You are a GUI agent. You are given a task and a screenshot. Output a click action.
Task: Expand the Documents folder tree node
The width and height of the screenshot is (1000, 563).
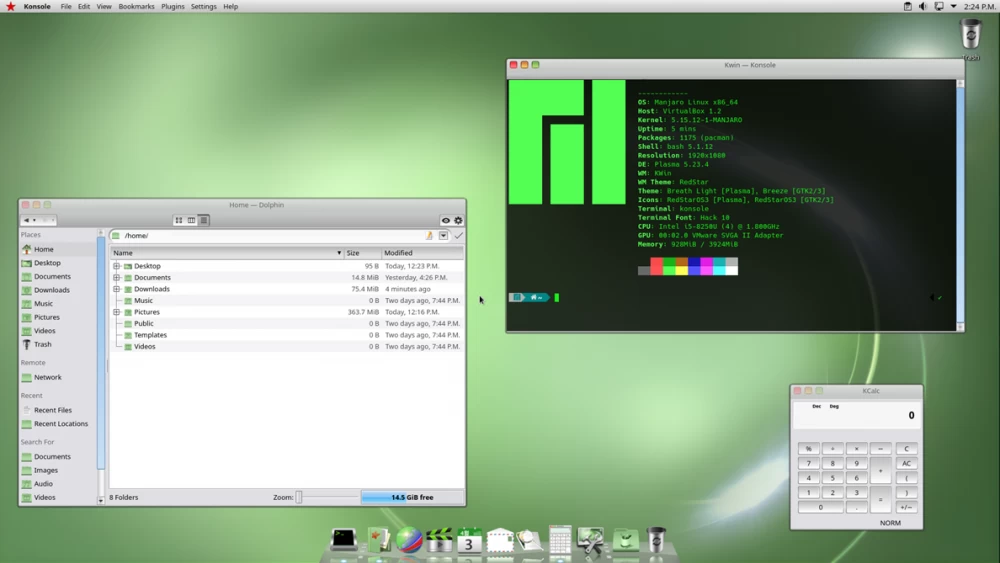pyautogui.click(x=117, y=277)
